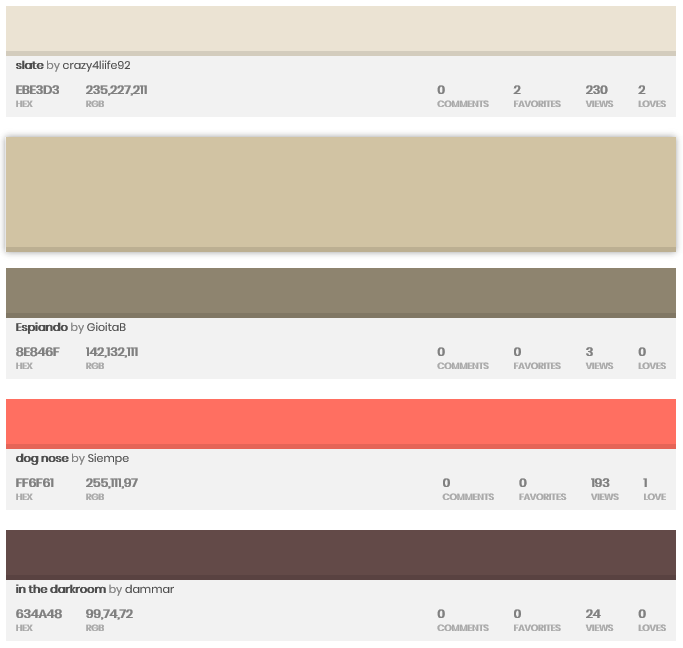Click slate's 2 loves count
This screenshot has width=683, height=648.
642,90
